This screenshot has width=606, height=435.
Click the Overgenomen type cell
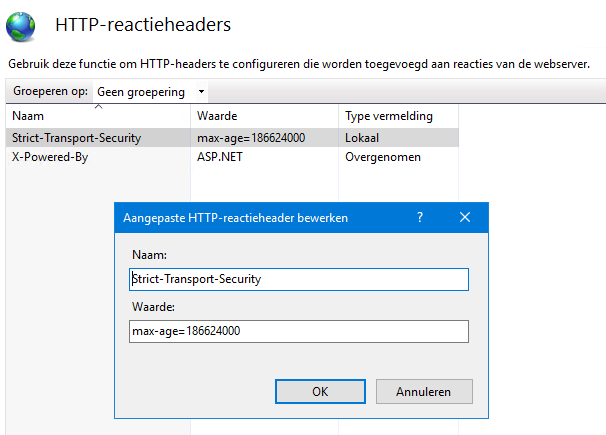tap(383, 157)
